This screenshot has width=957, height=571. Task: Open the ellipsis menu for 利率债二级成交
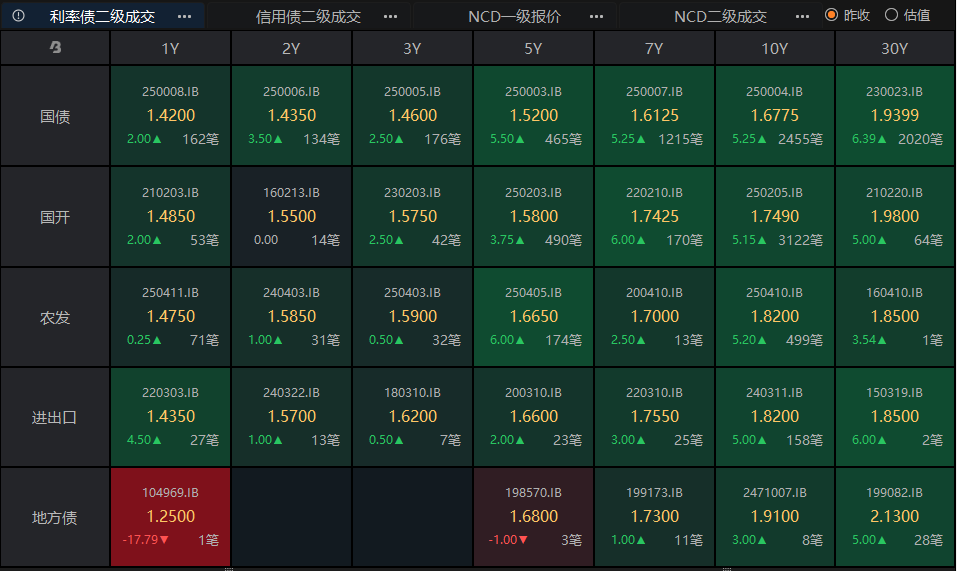pyautogui.click(x=184, y=16)
